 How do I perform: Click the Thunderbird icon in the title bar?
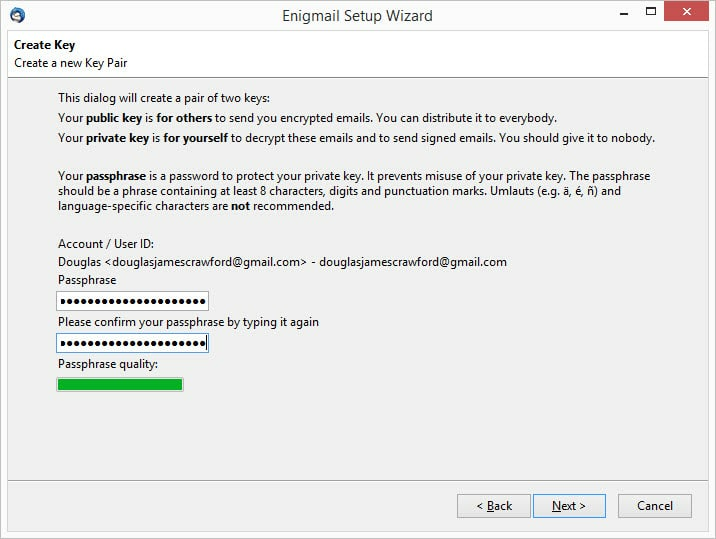pyautogui.click(x=17, y=16)
